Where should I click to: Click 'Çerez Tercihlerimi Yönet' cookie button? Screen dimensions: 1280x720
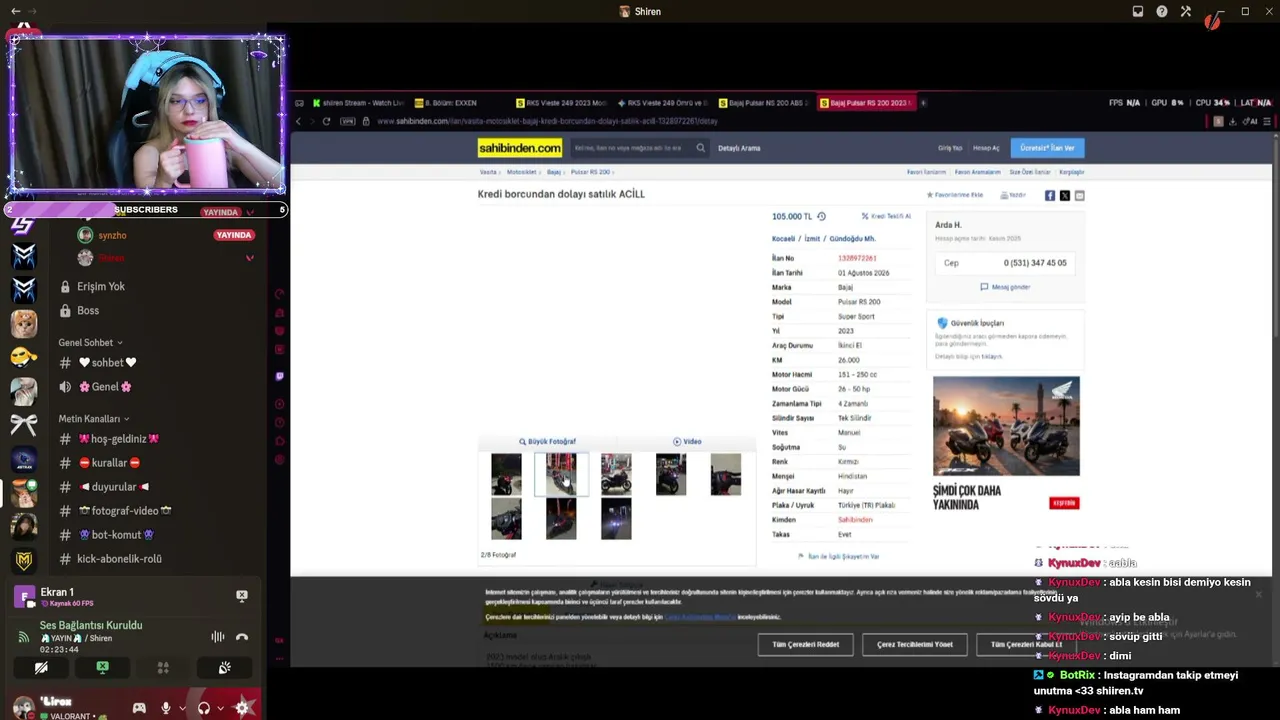click(915, 645)
